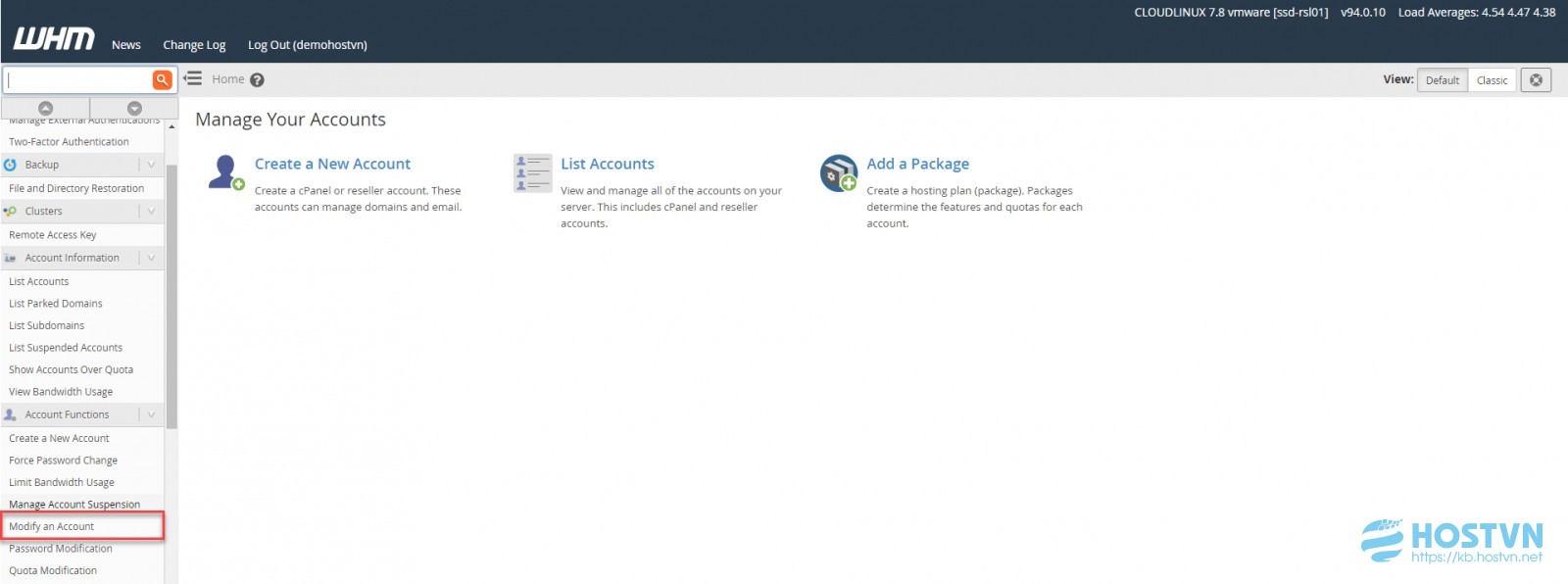Click the Home breadcrumb

pos(228,79)
